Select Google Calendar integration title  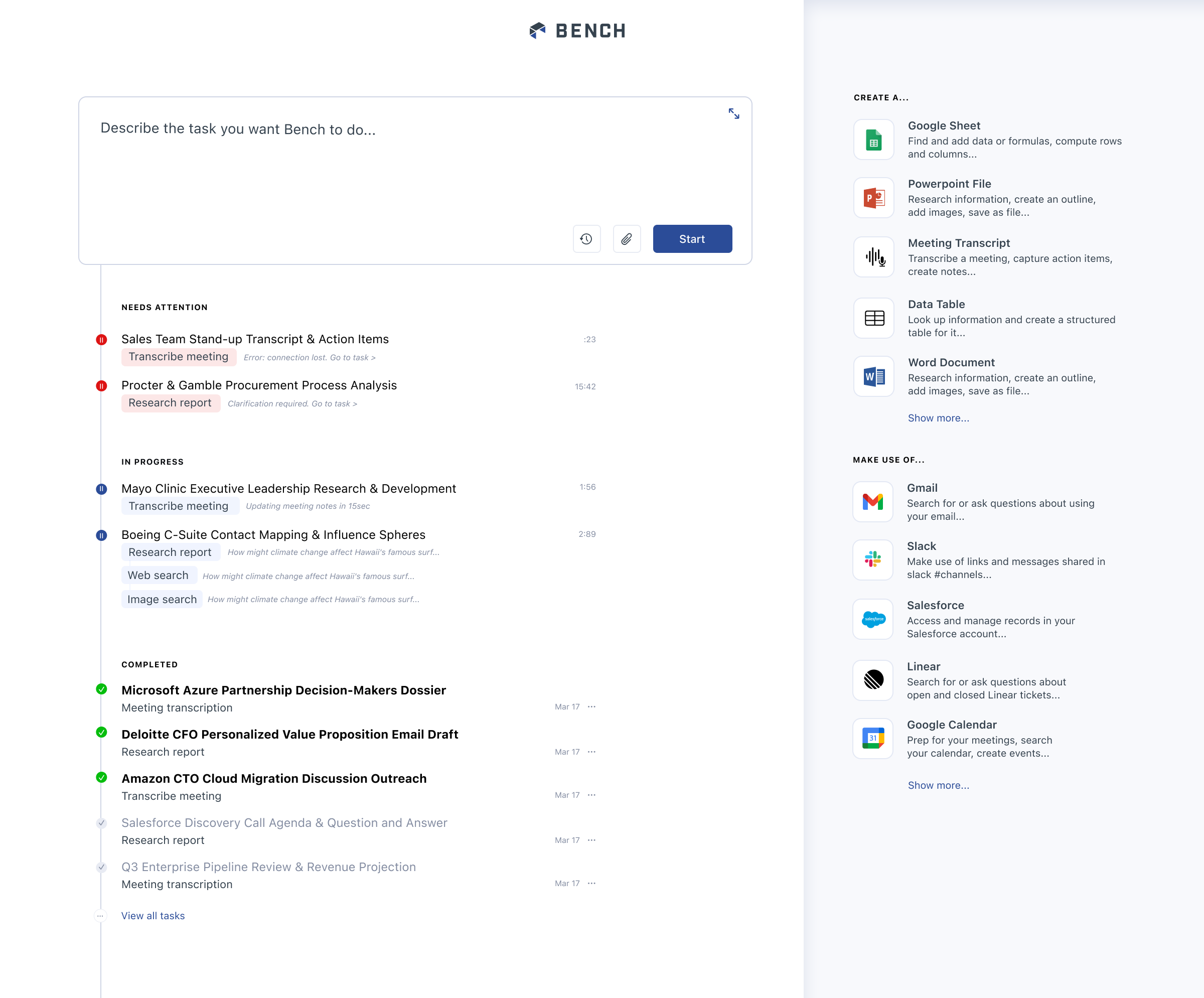(952, 725)
